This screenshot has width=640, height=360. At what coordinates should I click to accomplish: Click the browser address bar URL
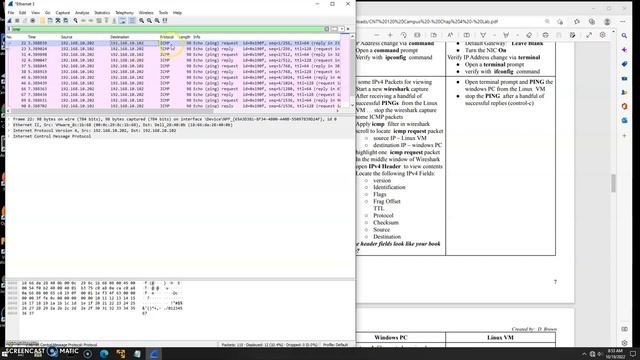(x=427, y=22)
